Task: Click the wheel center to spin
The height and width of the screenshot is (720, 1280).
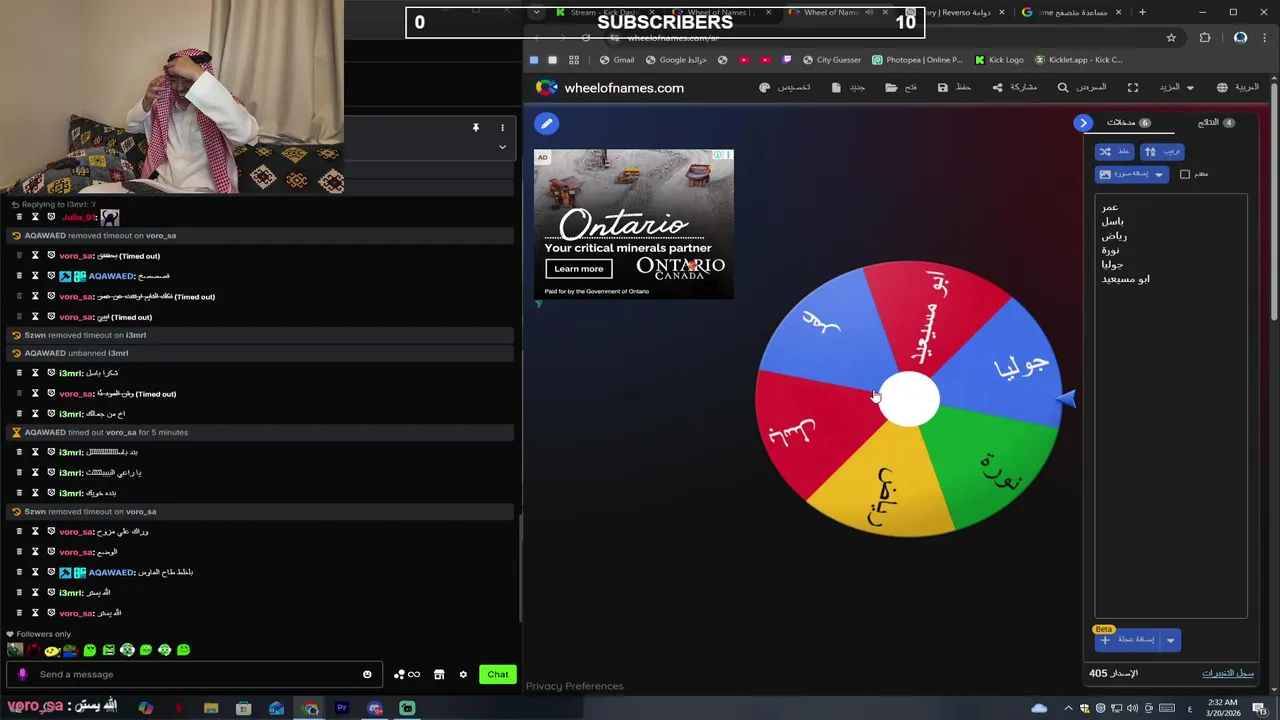Action: [909, 399]
